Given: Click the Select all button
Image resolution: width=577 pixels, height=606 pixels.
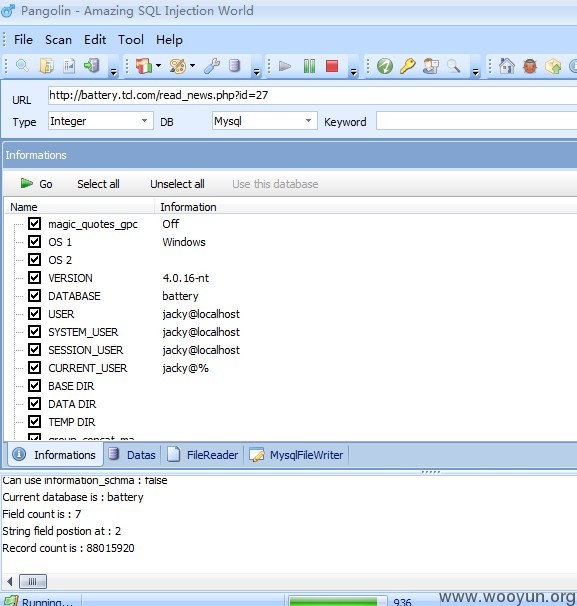Looking at the screenshot, I should (98, 184).
